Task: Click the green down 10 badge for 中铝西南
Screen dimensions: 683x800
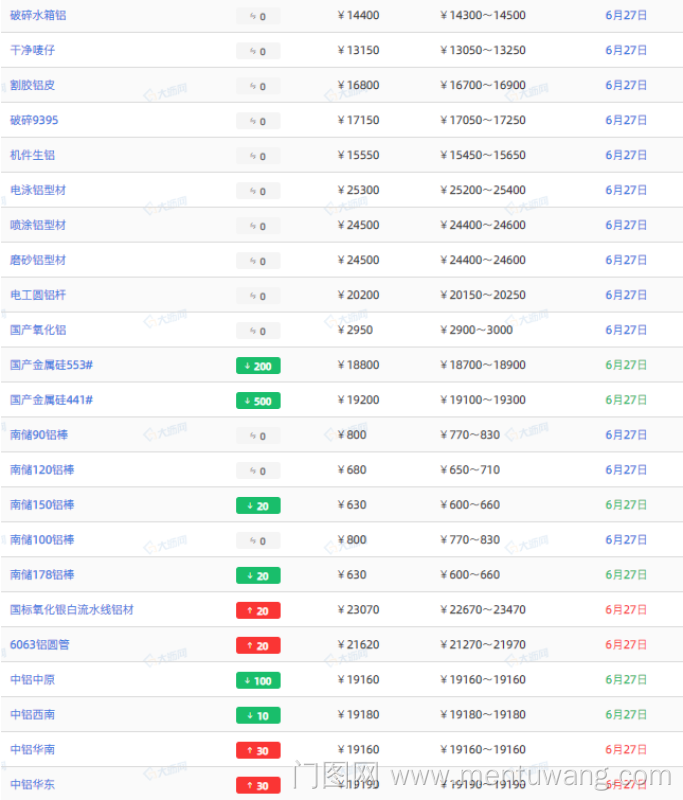Action: (258, 716)
